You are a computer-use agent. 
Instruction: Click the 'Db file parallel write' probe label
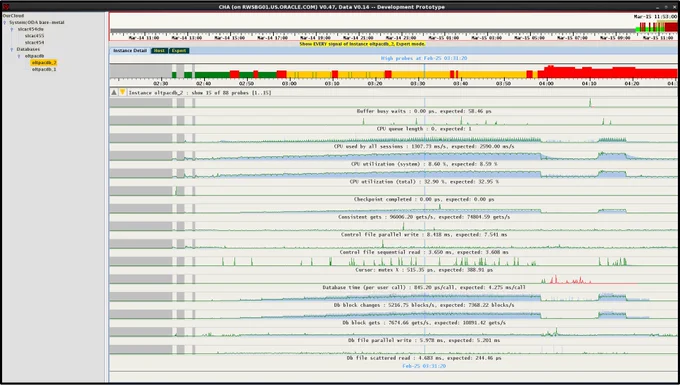coord(424,340)
